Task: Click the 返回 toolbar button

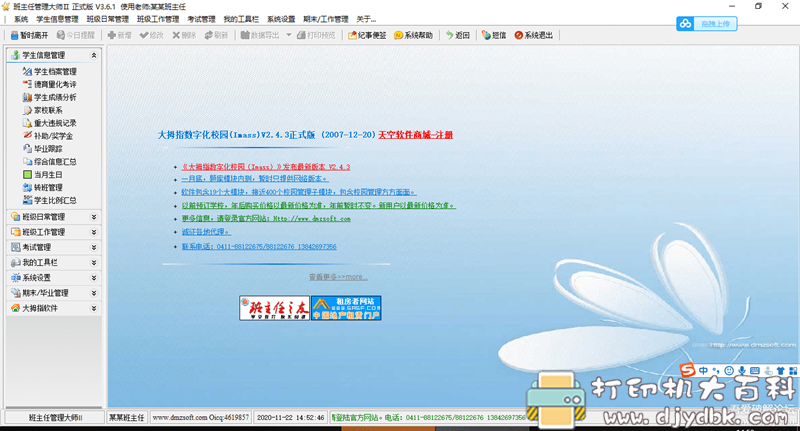Action: click(x=458, y=35)
